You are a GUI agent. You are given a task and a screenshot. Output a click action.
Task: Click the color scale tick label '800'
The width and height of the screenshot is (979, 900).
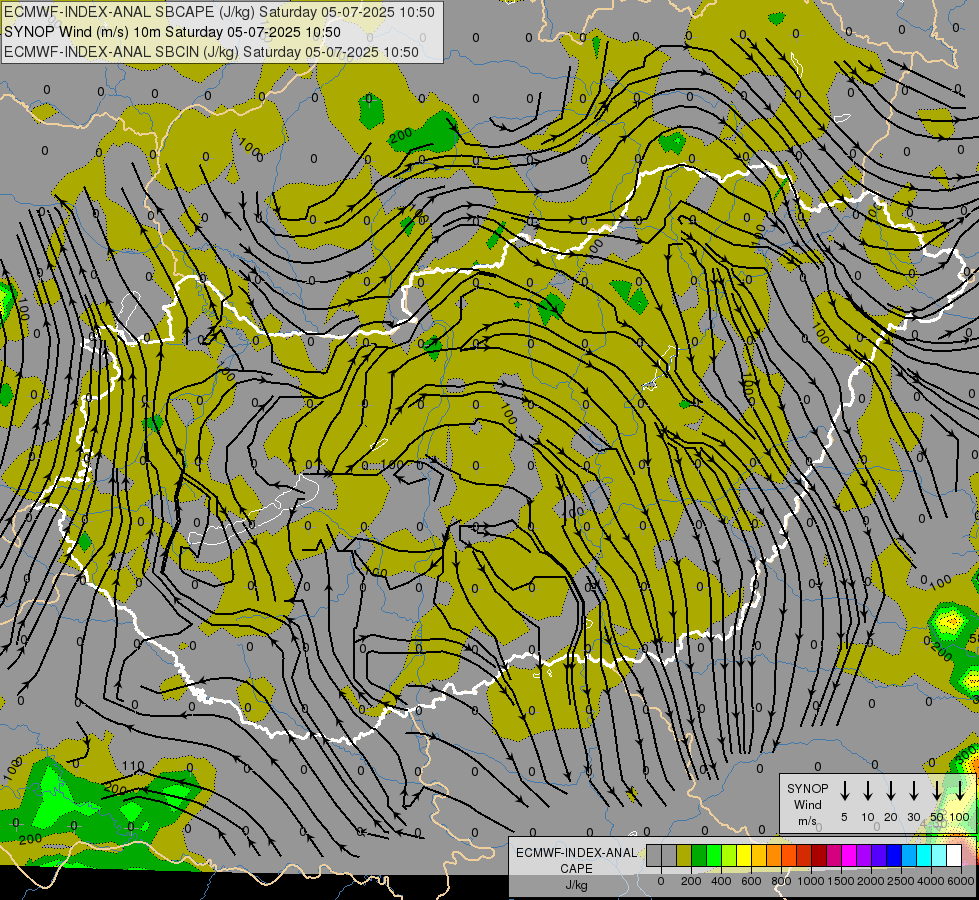[x=781, y=881]
